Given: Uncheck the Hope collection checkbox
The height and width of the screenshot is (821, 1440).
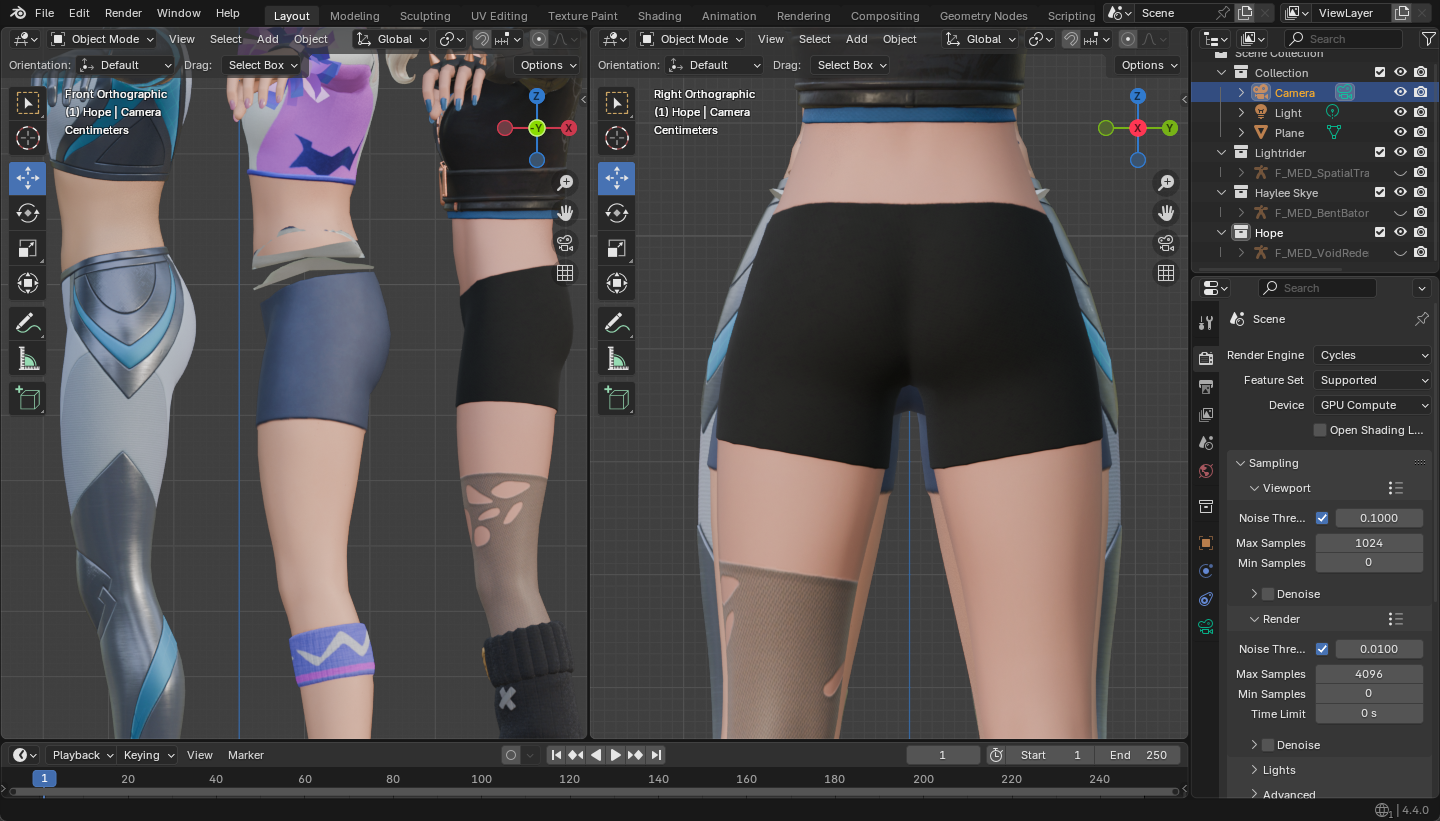Looking at the screenshot, I should pyautogui.click(x=1380, y=232).
